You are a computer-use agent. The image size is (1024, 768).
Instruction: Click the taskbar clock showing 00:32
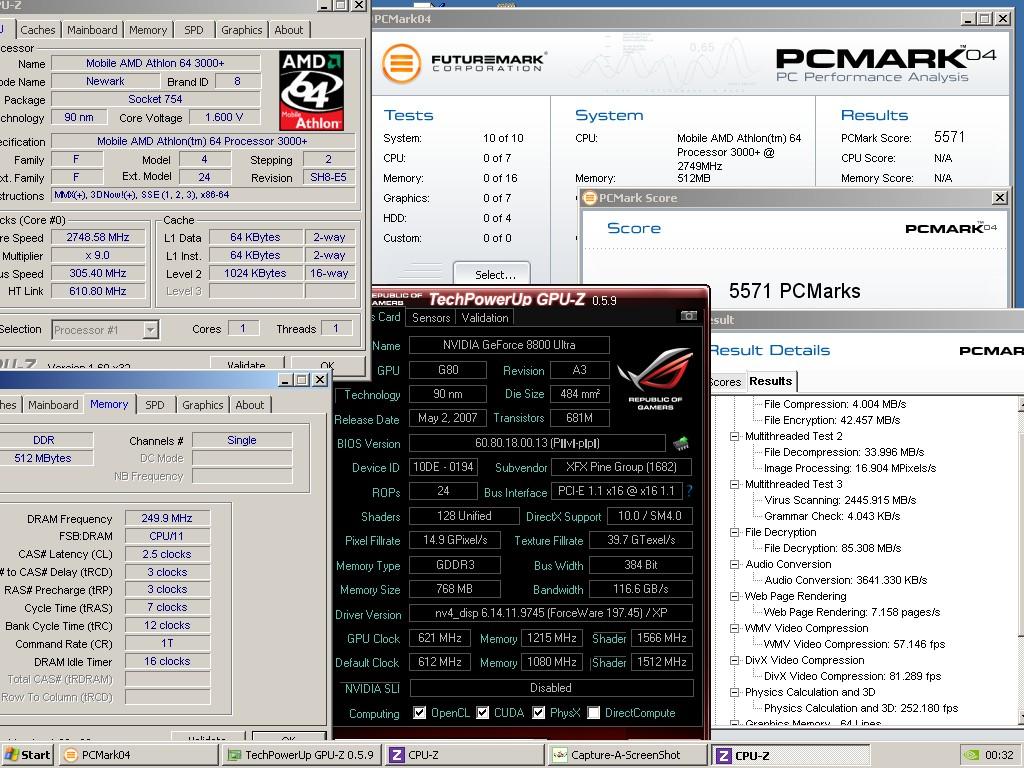pos(999,755)
